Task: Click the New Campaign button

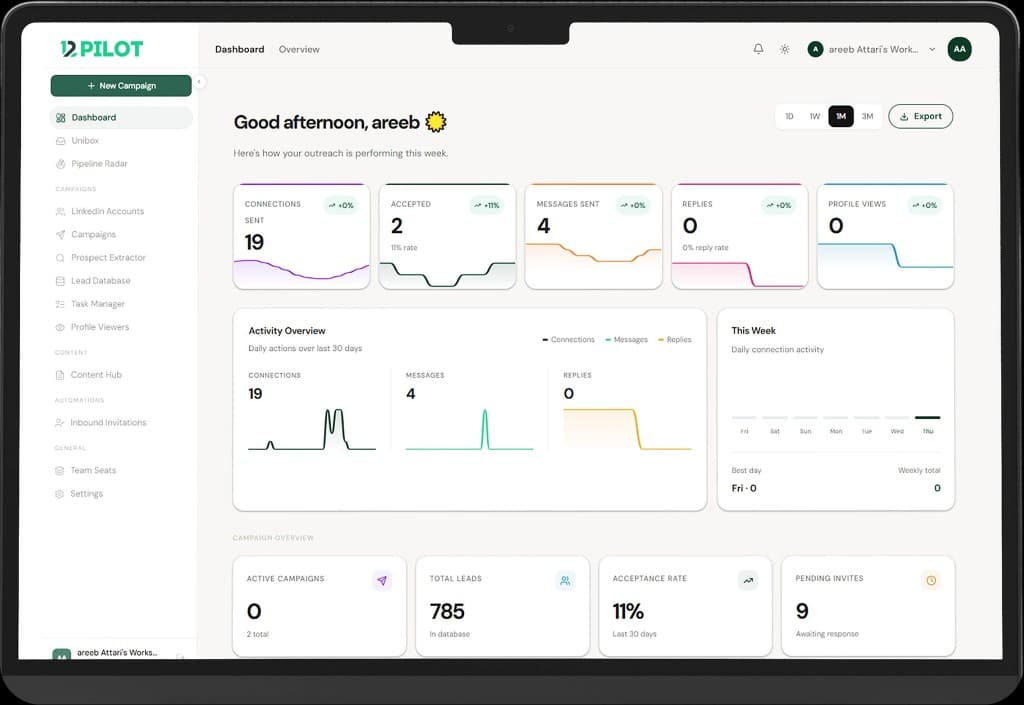Action: [x=121, y=86]
